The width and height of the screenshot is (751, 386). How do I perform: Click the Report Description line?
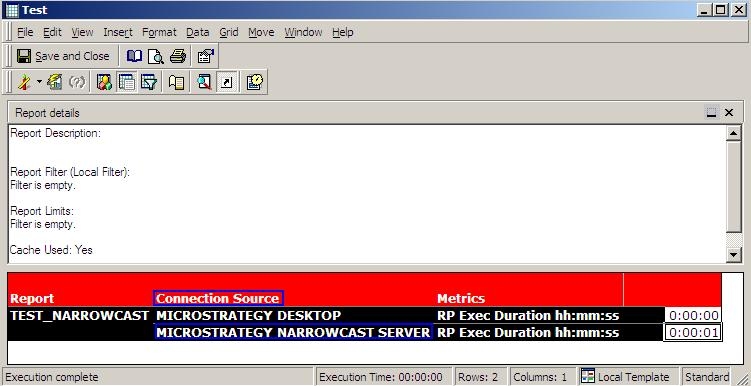(x=56, y=133)
